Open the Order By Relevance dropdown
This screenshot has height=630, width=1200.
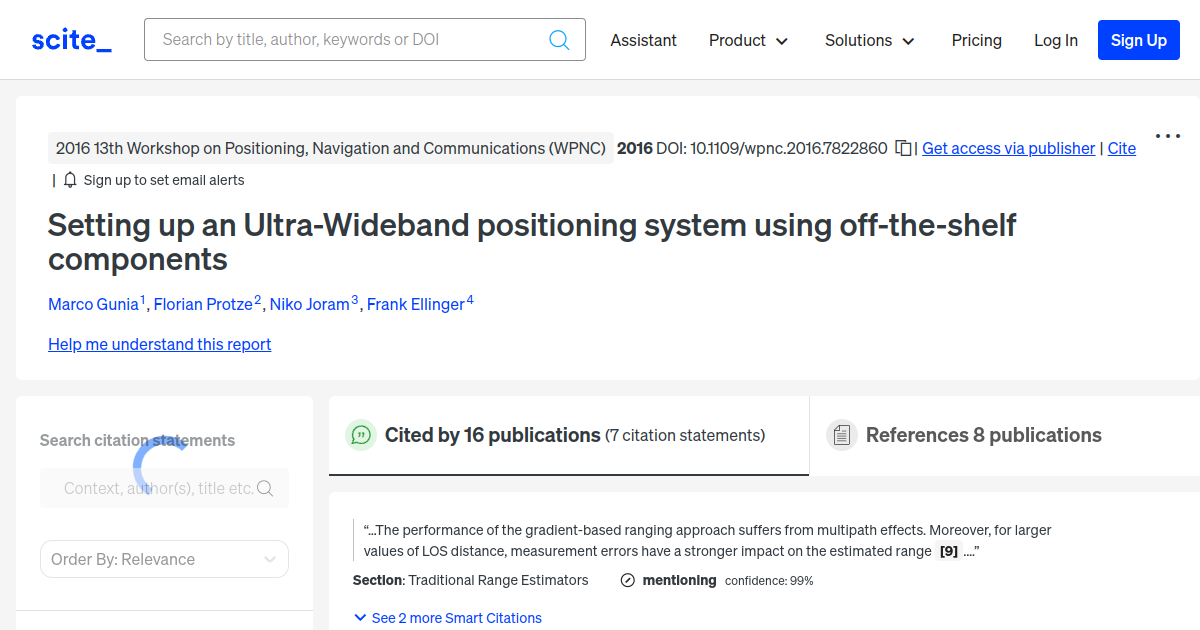point(163,559)
